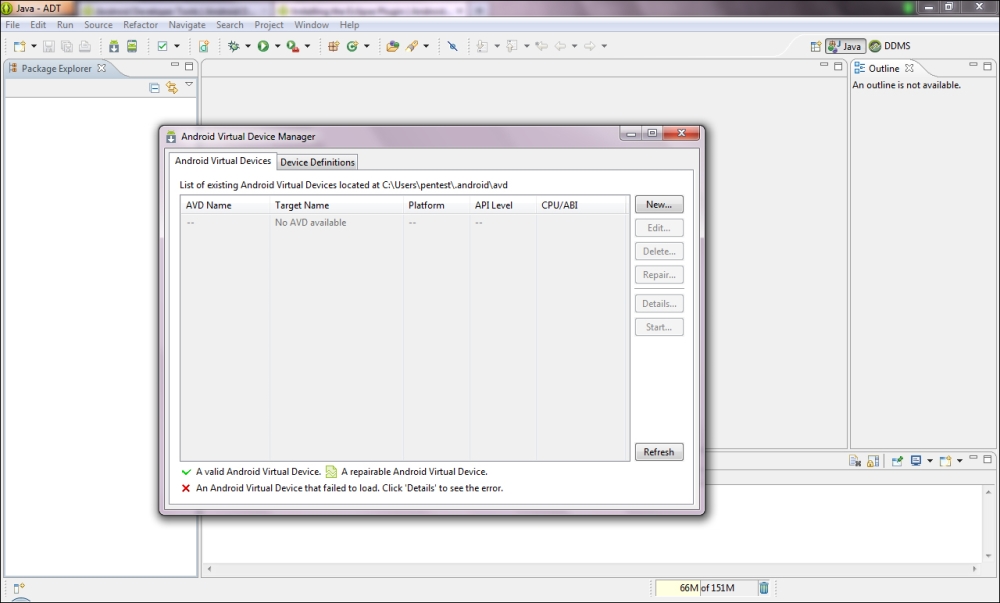This screenshot has height=603, width=1000.
Task: Click the Run green play icon
Action: point(263,46)
